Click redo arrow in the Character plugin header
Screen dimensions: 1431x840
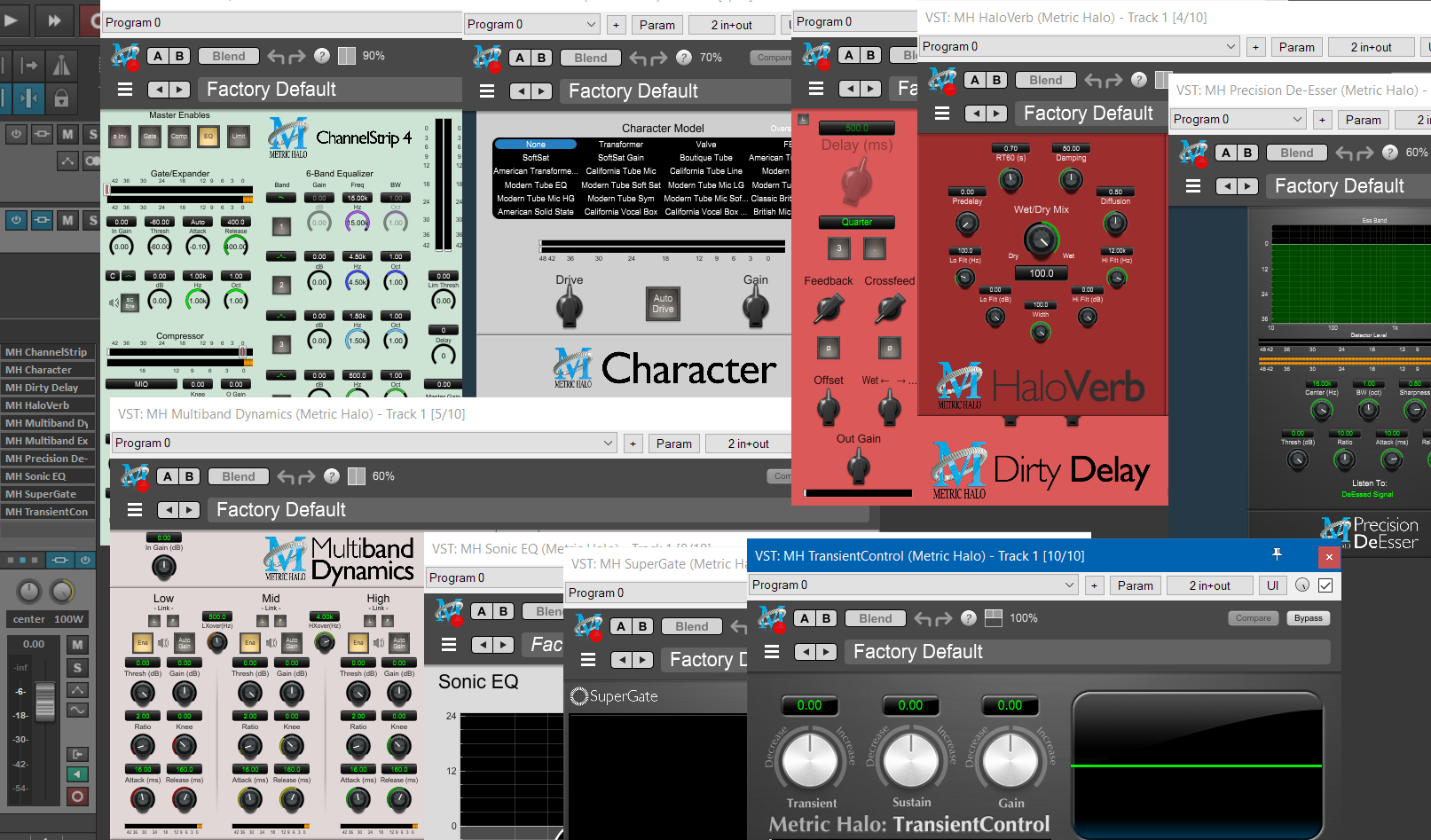(658, 59)
